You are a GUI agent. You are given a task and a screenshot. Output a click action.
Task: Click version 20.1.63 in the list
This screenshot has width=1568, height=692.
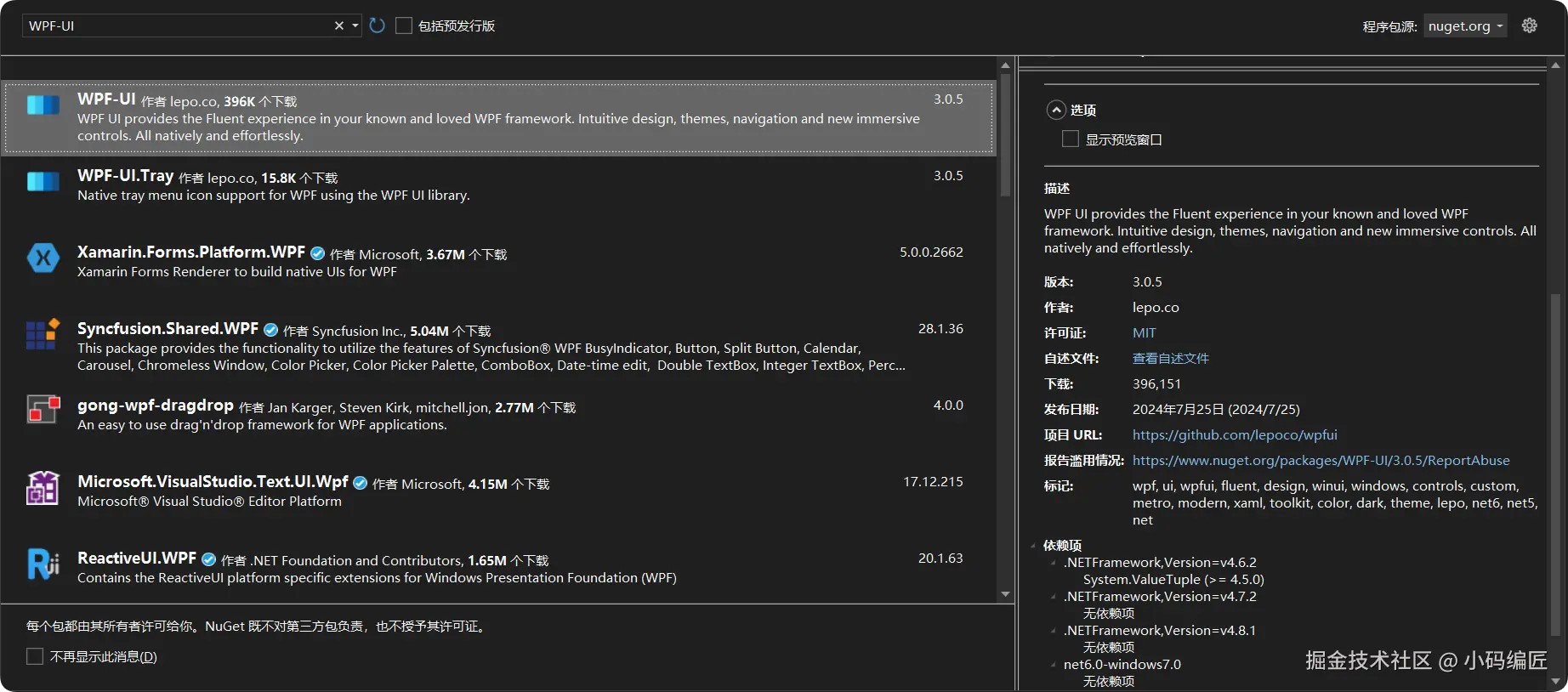point(940,559)
